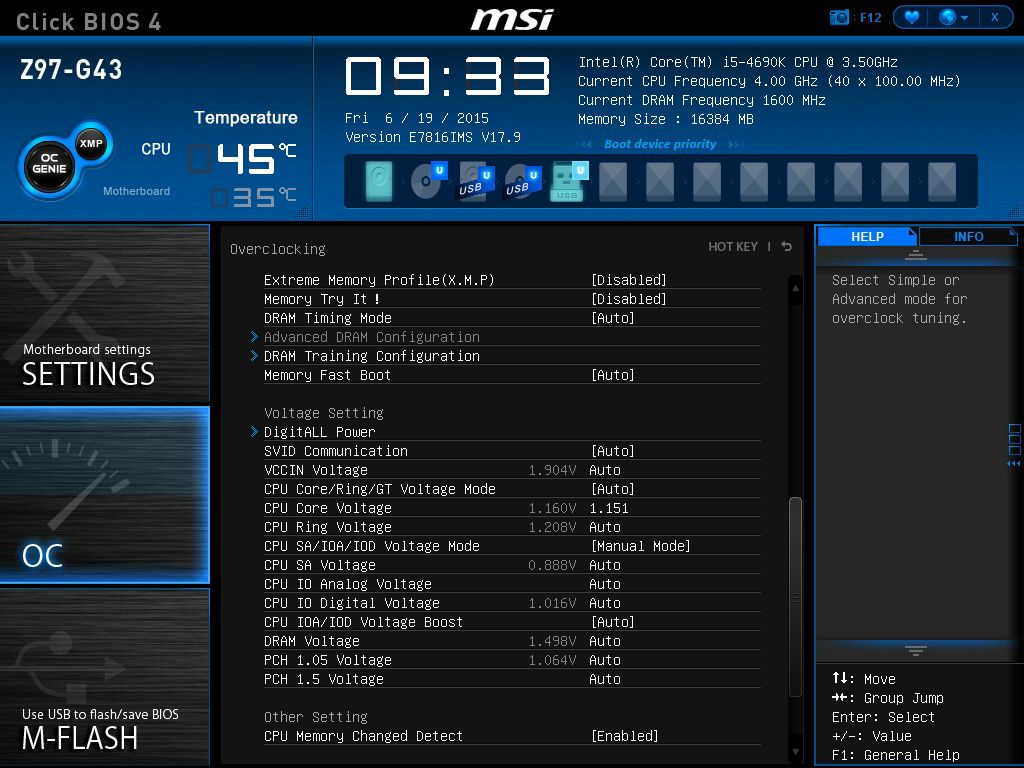Open Memory Fast Boot Auto option

(613, 374)
